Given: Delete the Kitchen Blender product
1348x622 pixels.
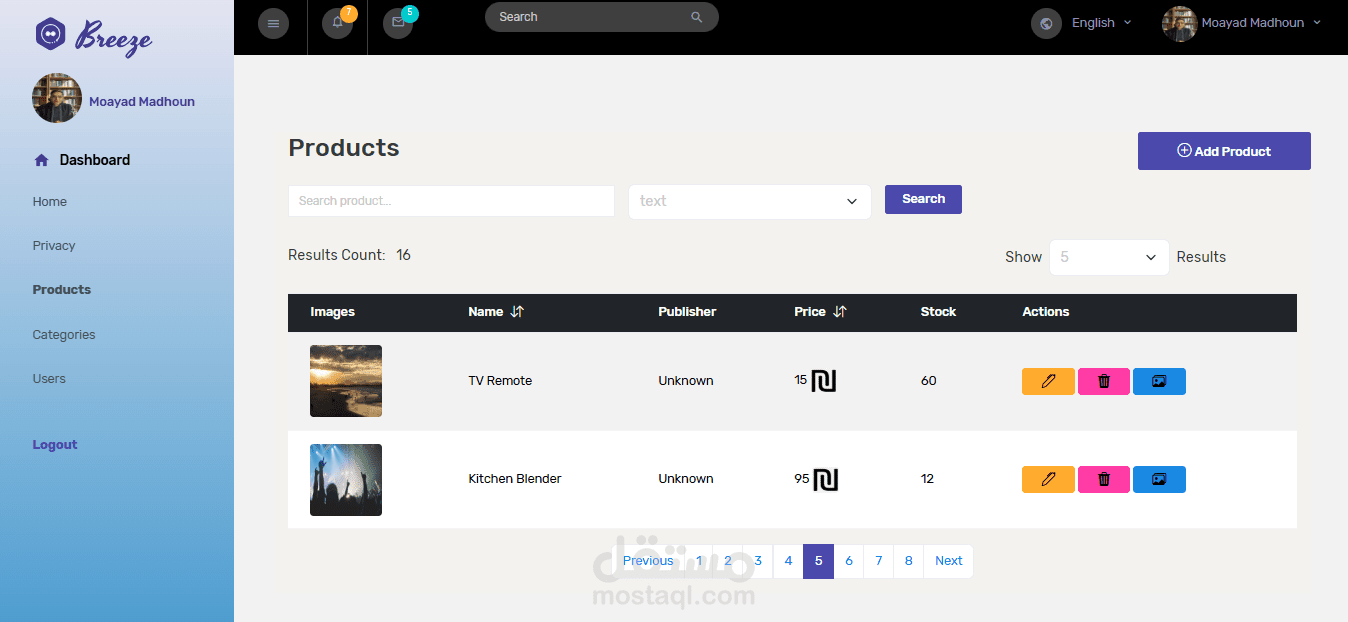Looking at the screenshot, I should click(x=1104, y=479).
